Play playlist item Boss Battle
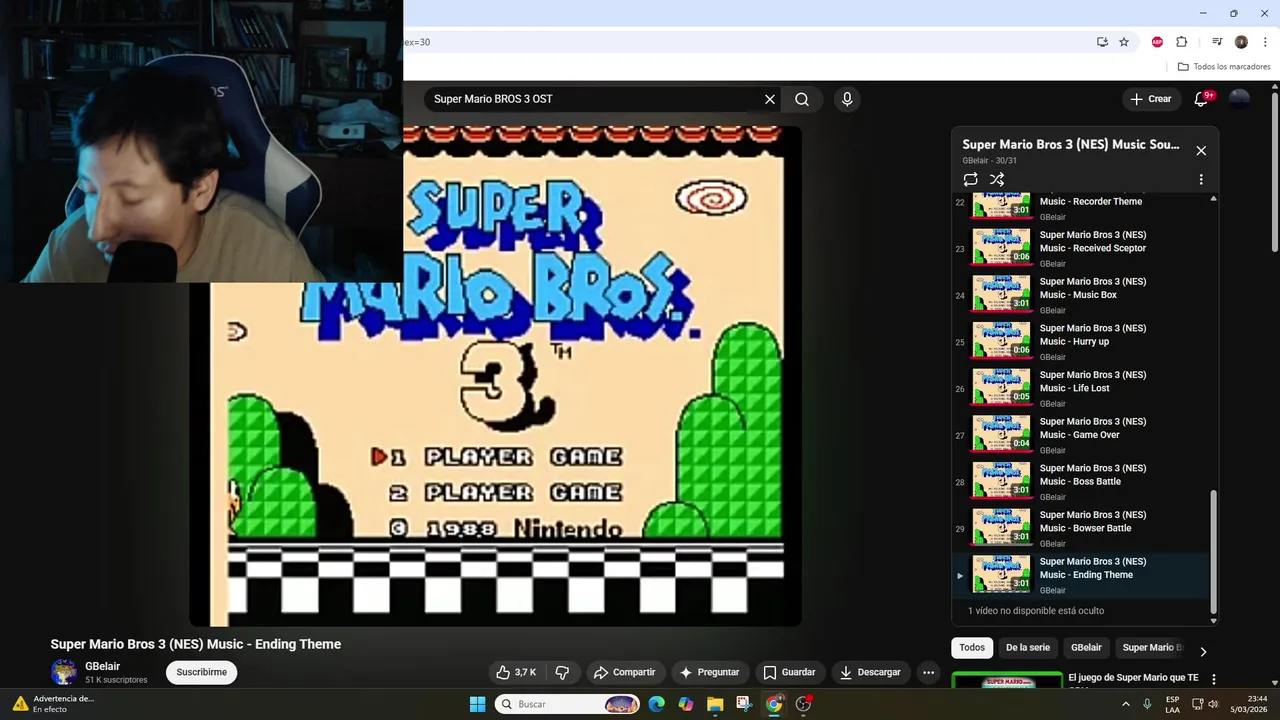Viewport: 1280px width, 720px height. [x=1081, y=482]
